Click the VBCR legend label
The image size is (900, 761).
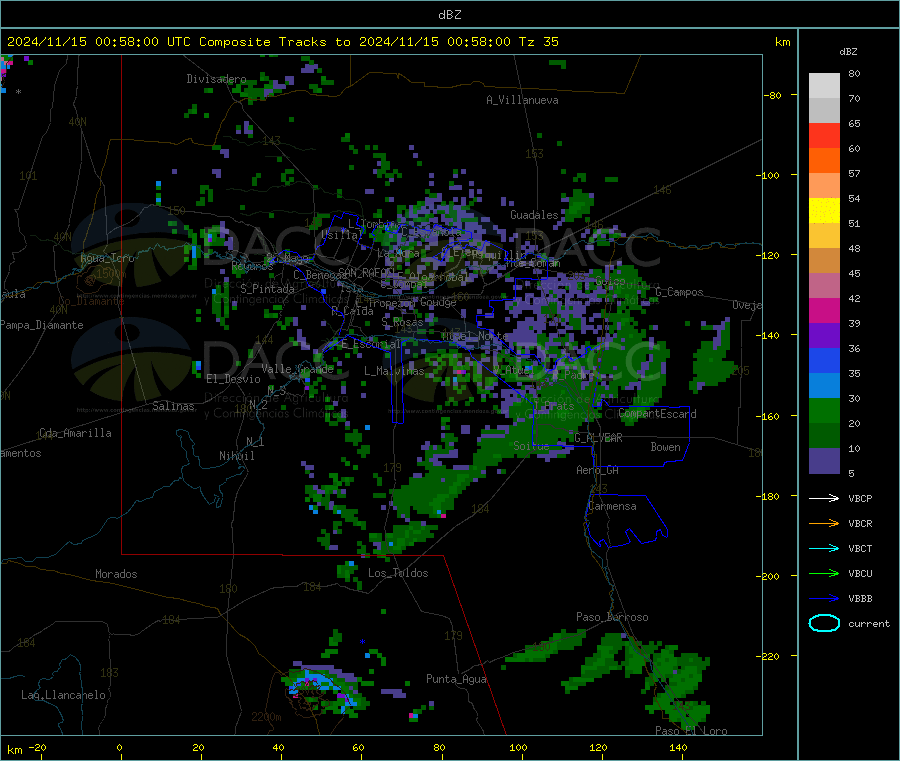[x=860, y=523]
